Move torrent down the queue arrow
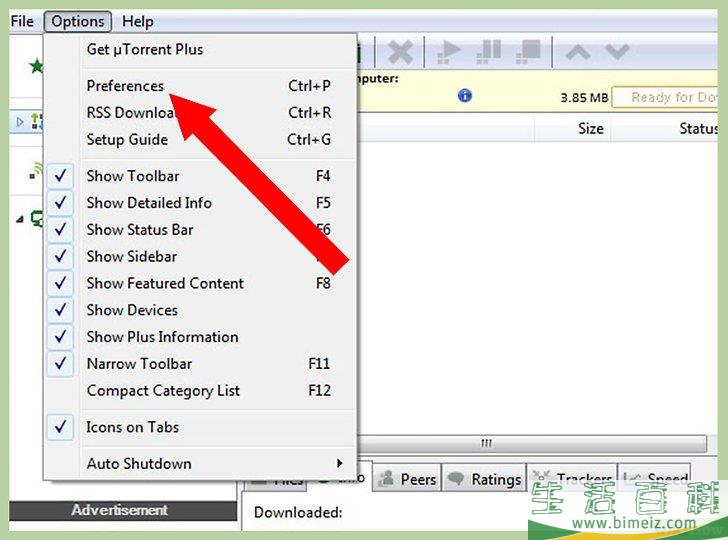The width and height of the screenshot is (728, 540). 617,52
